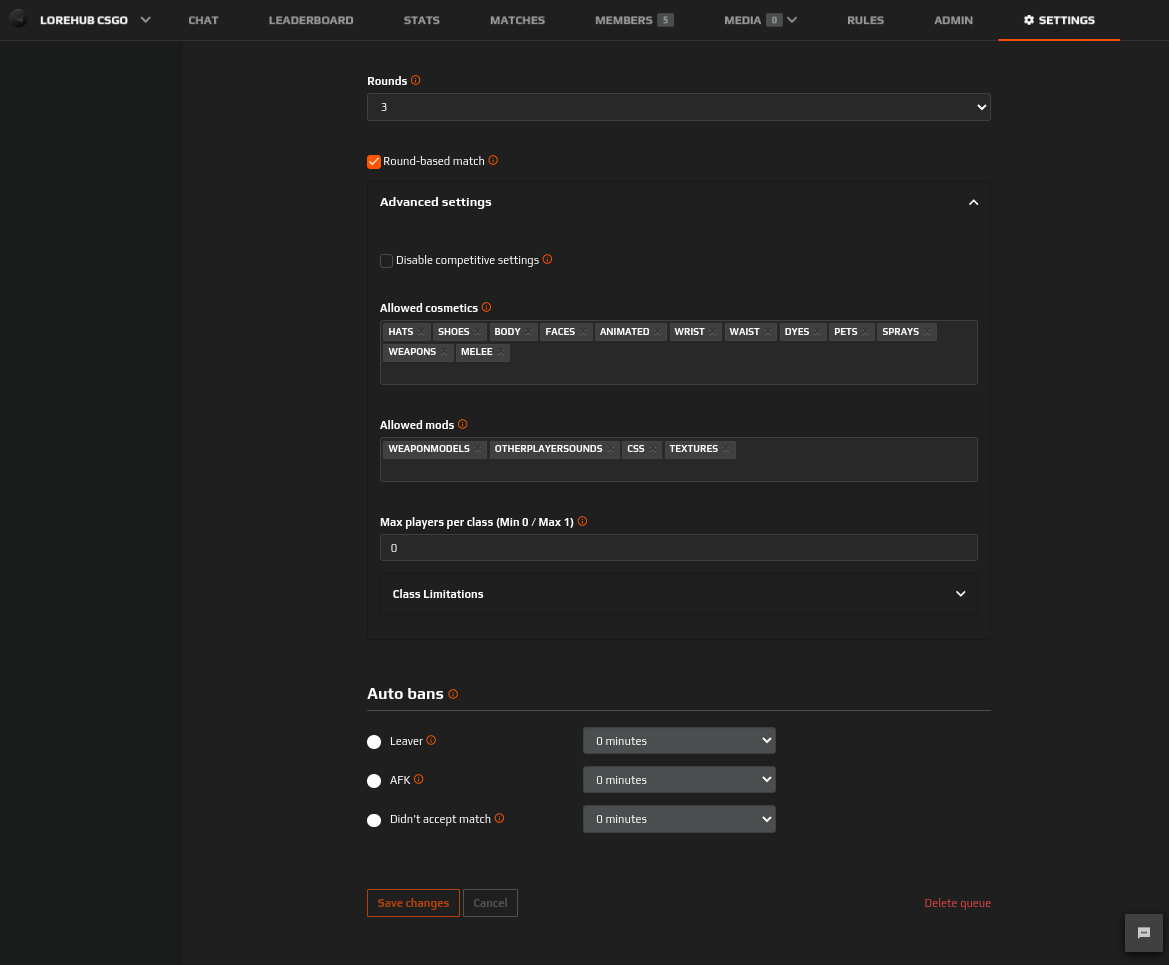Screen dimensions: 1169x965
Task: Click the Save changes button
Action: pos(413,902)
